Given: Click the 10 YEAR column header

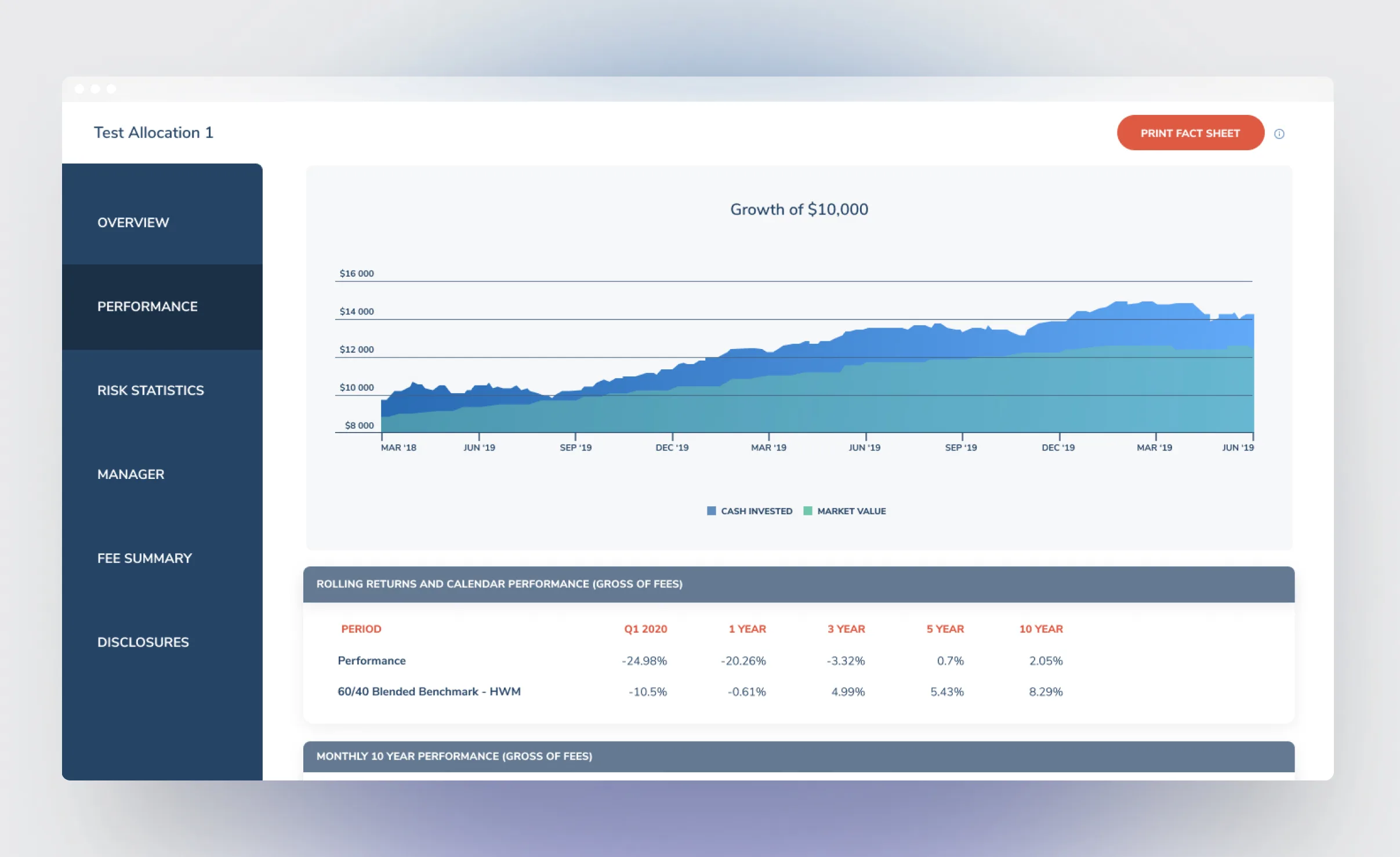Looking at the screenshot, I should click(1041, 629).
